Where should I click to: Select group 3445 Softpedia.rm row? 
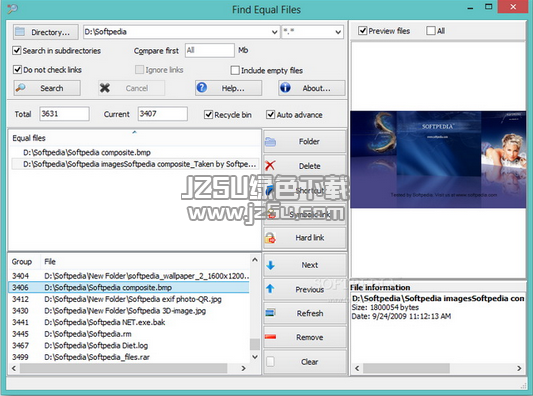pos(129,333)
